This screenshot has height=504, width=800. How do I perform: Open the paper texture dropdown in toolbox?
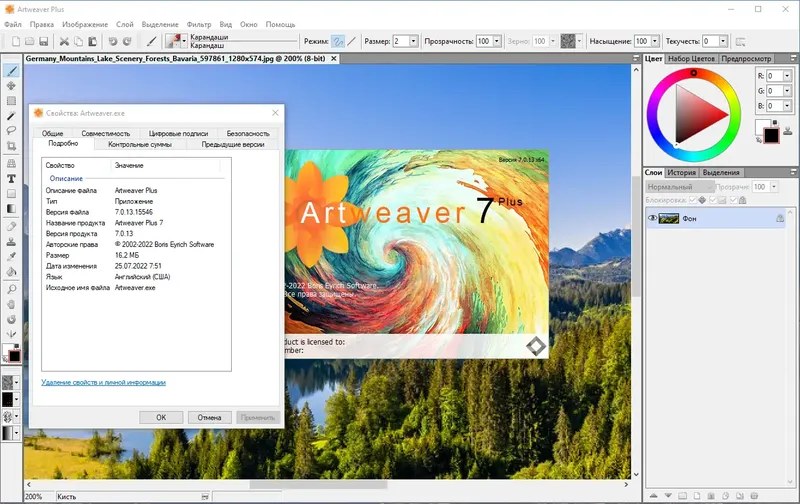(16, 382)
